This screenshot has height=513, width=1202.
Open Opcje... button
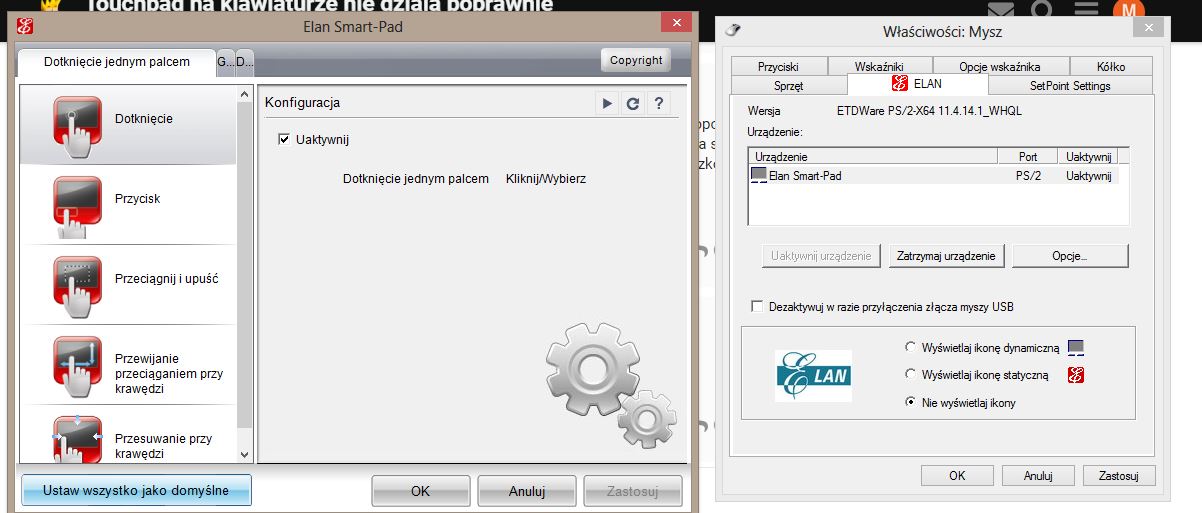click(x=1070, y=256)
